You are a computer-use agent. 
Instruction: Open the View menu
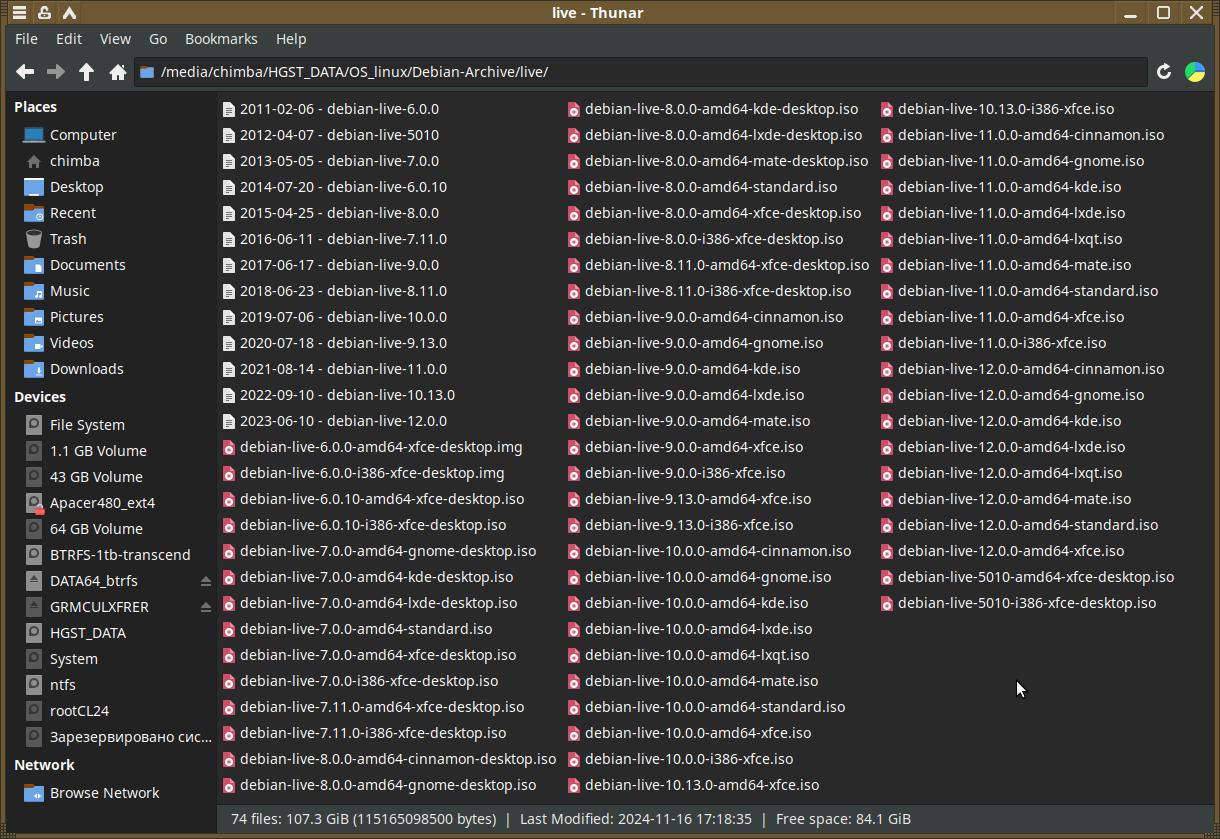point(115,39)
